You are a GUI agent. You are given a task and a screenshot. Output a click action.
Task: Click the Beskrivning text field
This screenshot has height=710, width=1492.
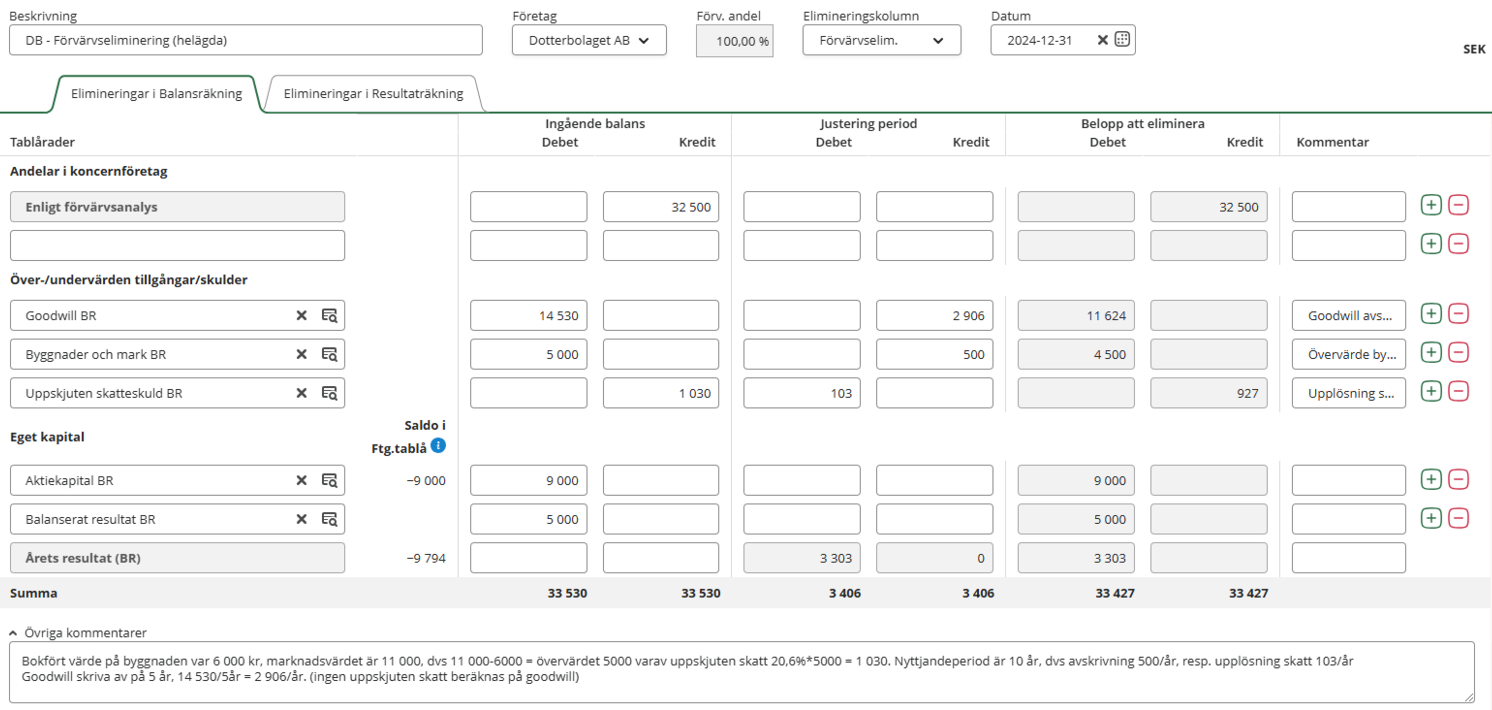(245, 40)
